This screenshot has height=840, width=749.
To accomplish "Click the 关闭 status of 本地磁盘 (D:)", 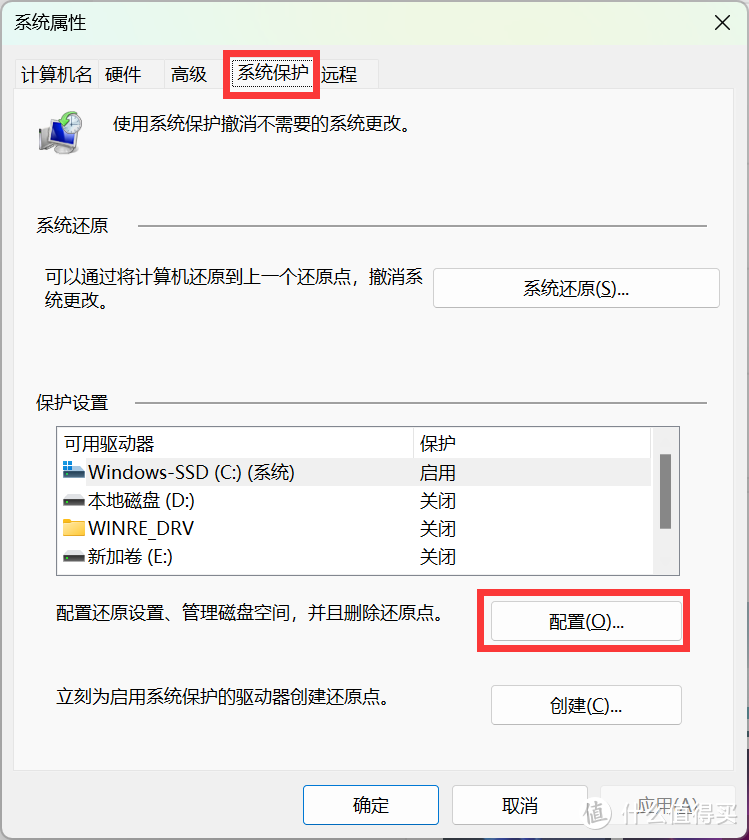I will pos(438,501).
